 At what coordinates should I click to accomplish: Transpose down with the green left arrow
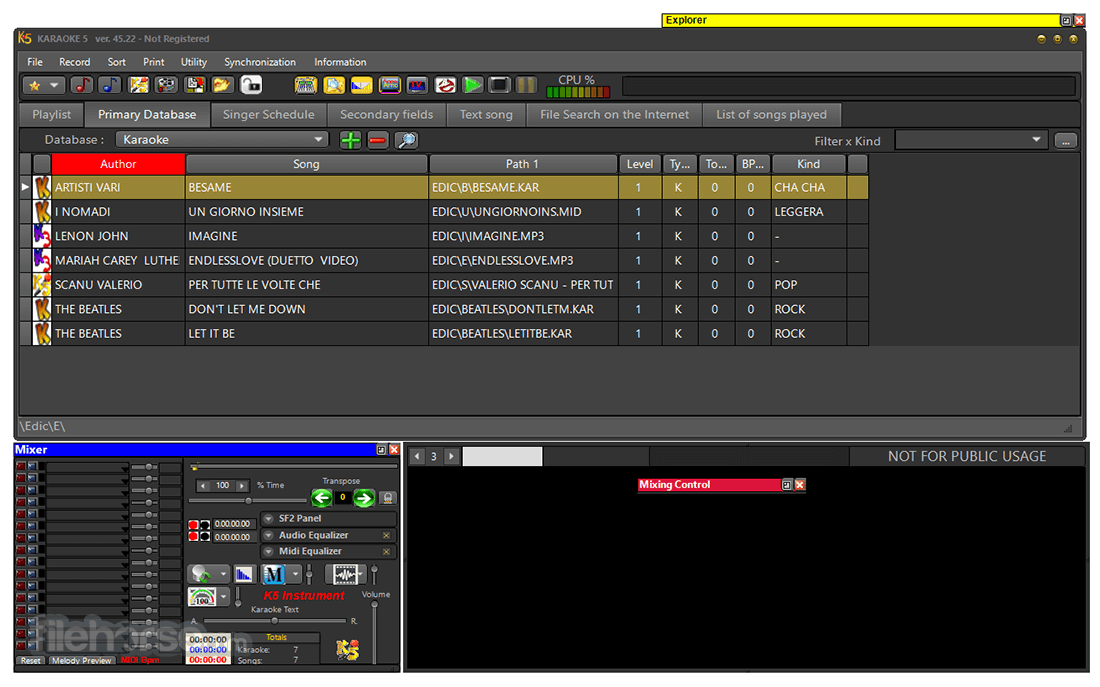coord(321,498)
